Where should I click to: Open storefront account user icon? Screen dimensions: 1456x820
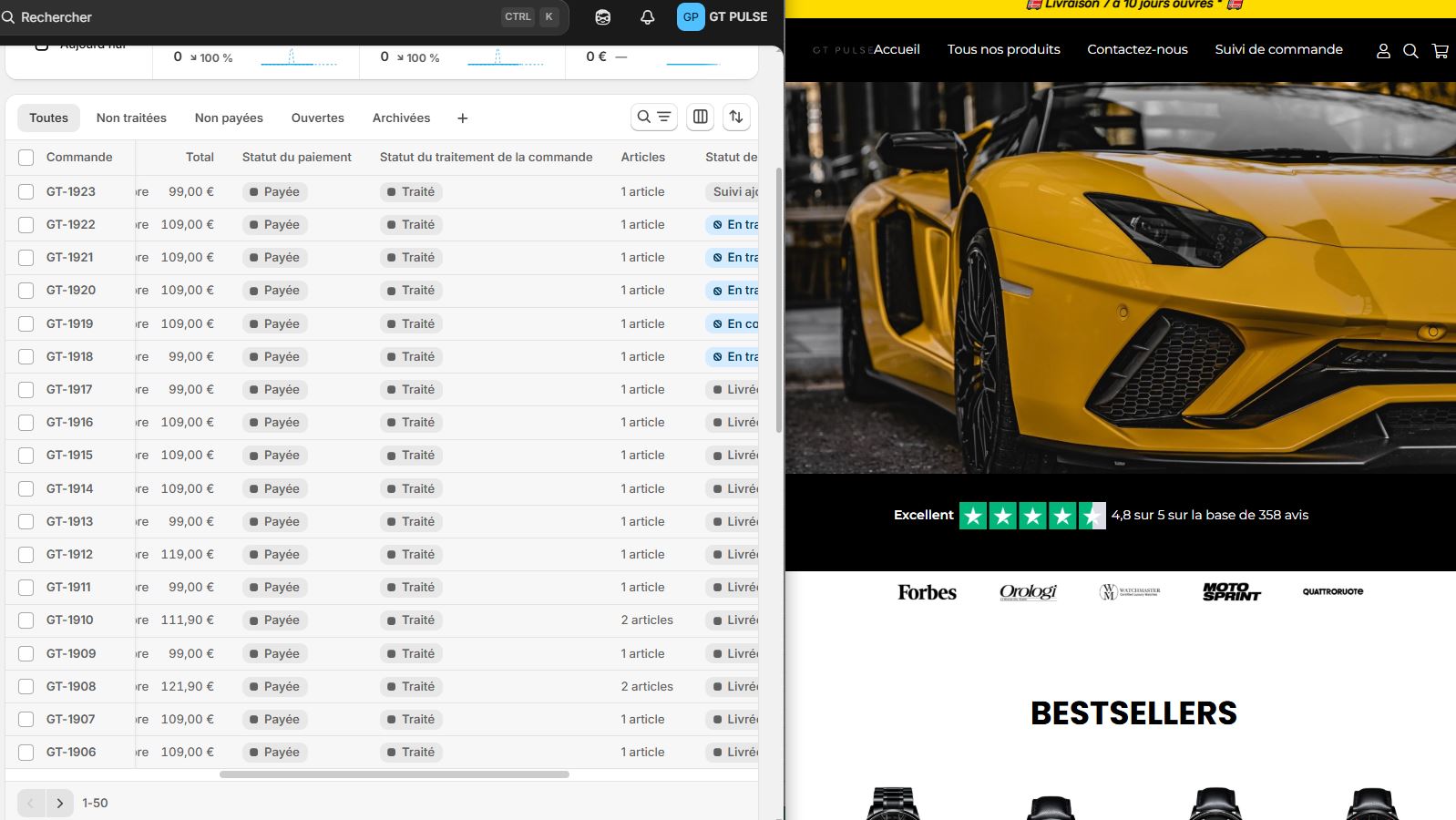click(1383, 51)
